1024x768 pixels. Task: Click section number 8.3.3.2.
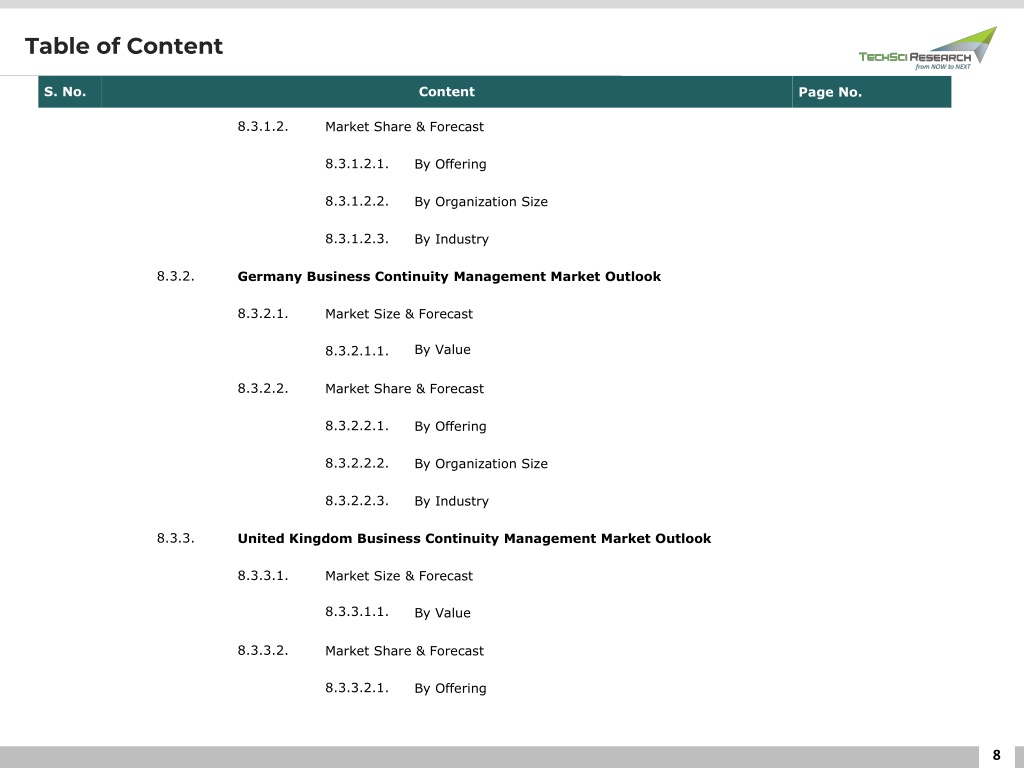click(263, 650)
